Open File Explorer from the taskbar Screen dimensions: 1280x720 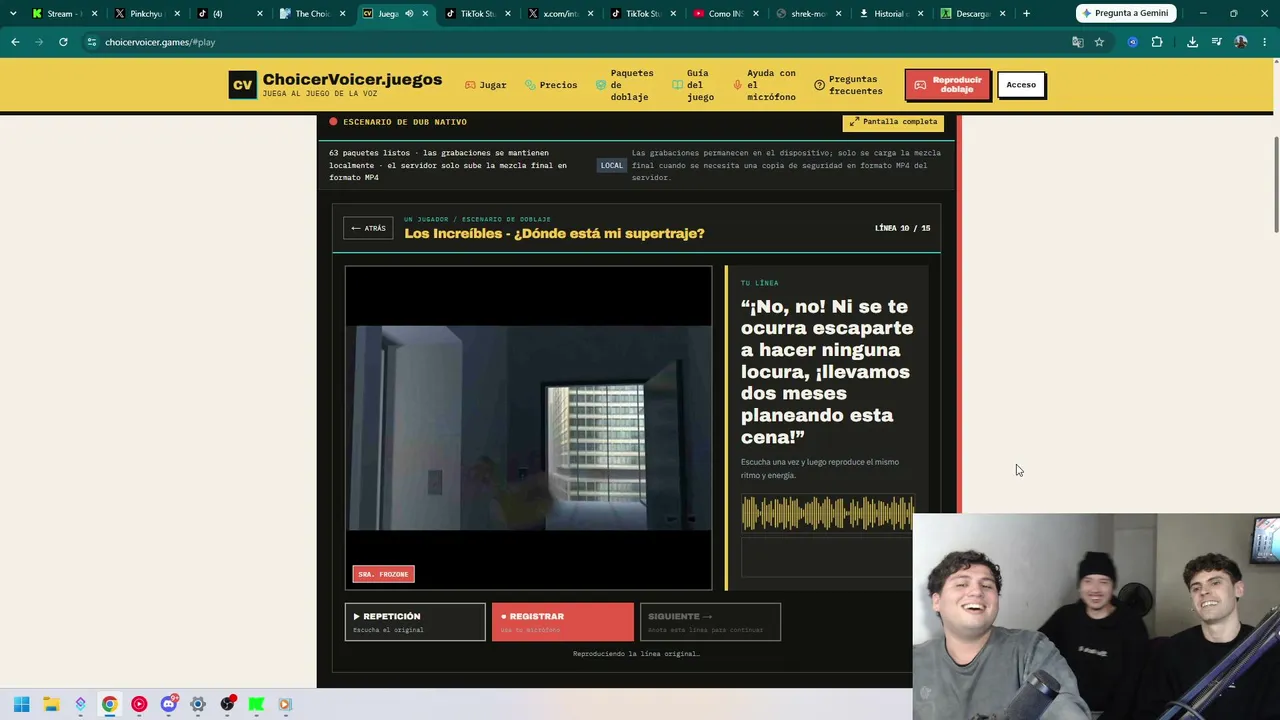(x=51, y=704)
